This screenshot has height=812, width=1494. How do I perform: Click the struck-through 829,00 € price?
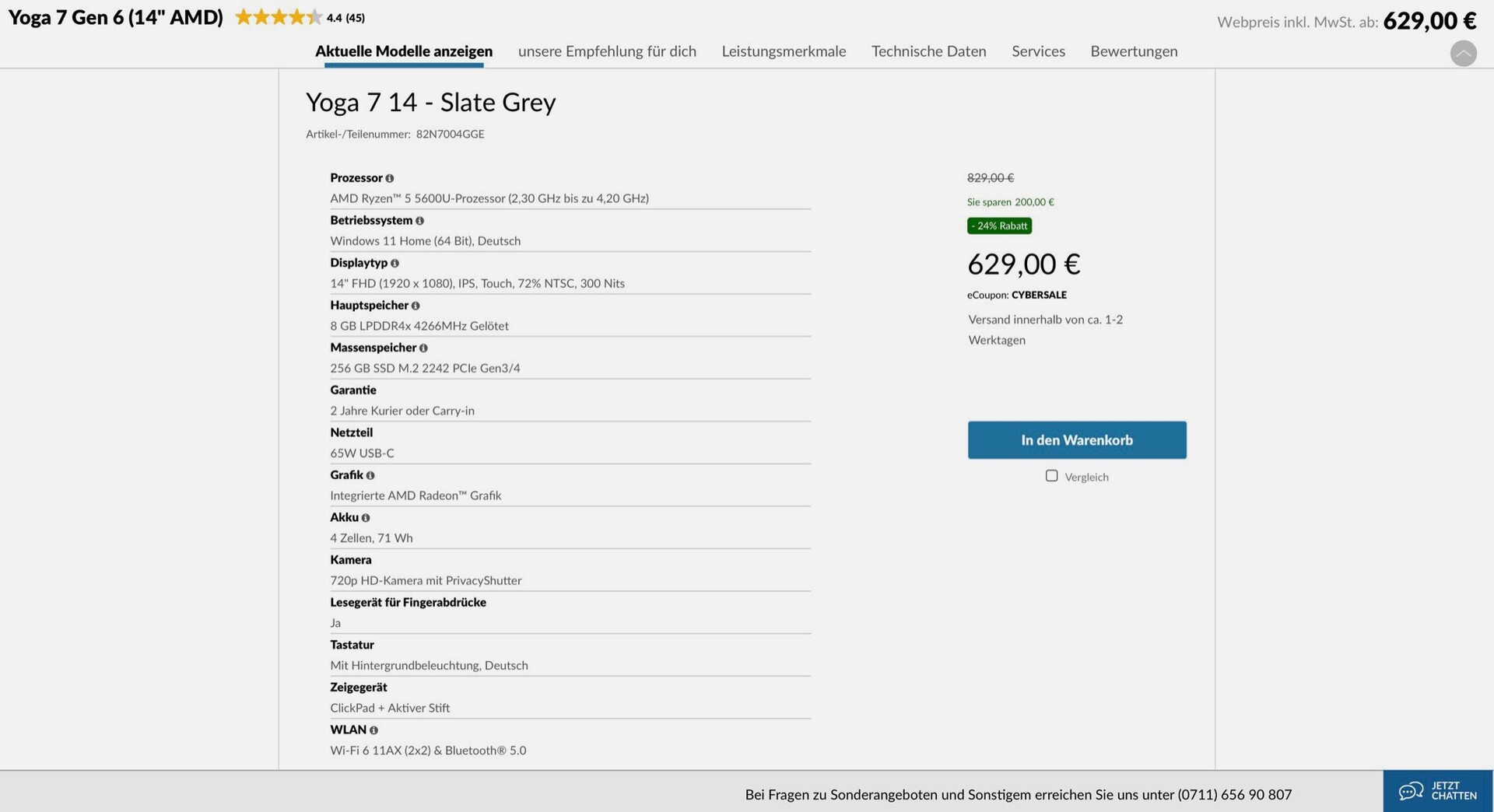pos(991,178)
